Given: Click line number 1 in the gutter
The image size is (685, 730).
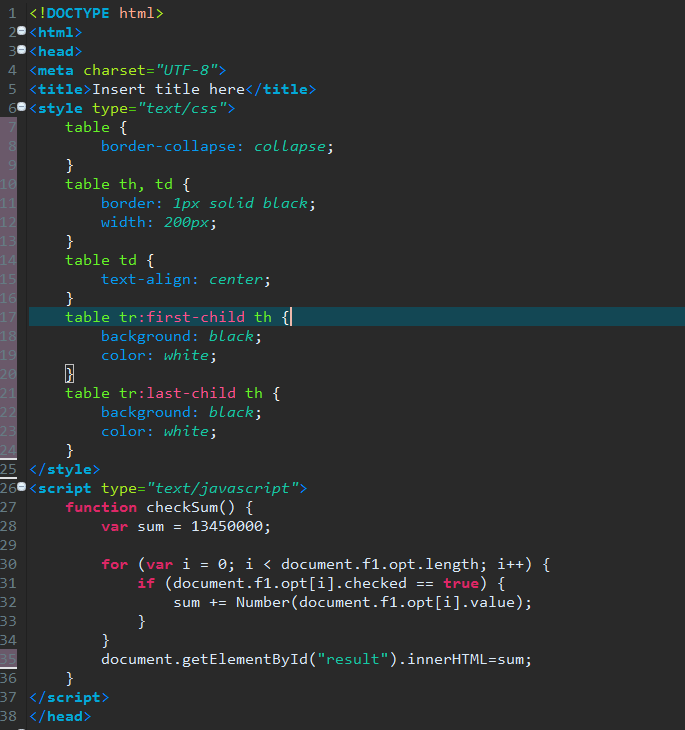Looking at the screenshot, I should coord(12,13).
